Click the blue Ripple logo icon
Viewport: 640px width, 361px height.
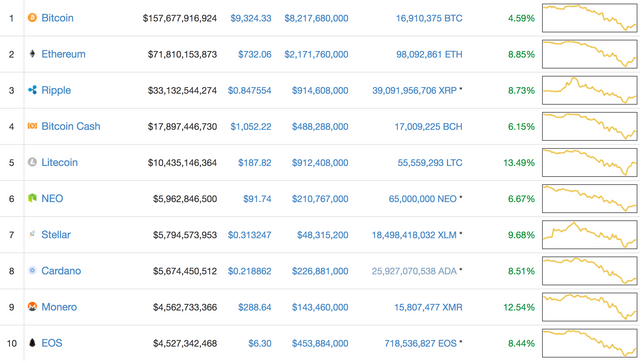click(x=32, y=90)
